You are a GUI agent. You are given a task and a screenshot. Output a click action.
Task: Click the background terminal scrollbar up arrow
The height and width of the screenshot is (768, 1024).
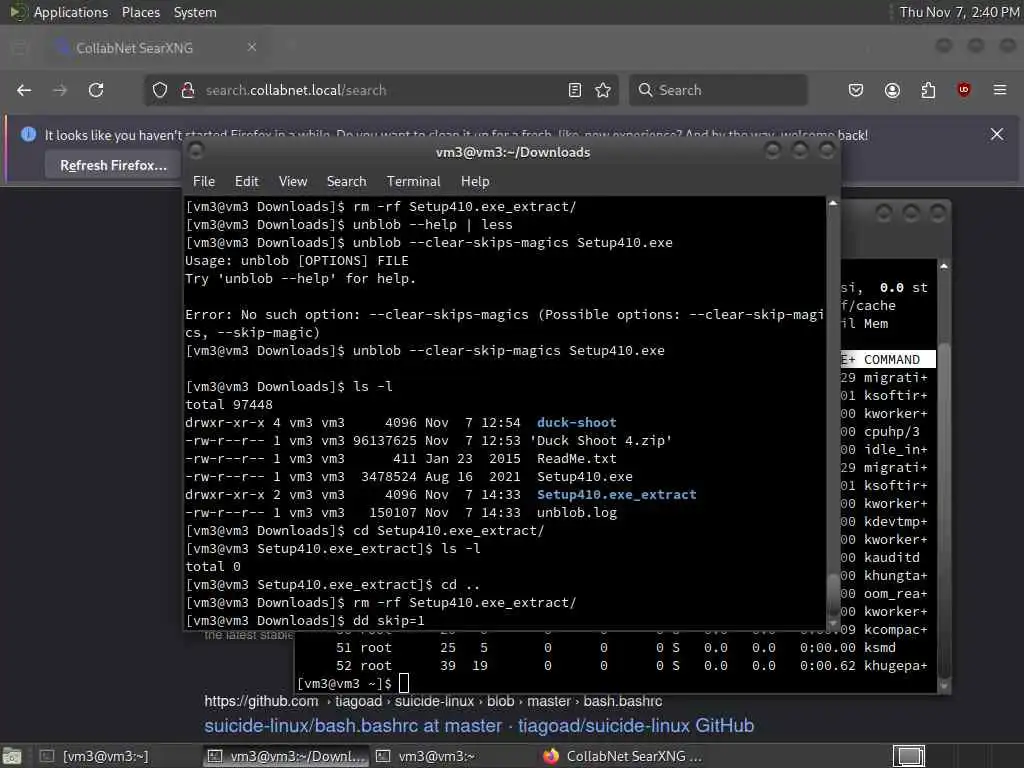pyautogui.click(x=943, y=266)
